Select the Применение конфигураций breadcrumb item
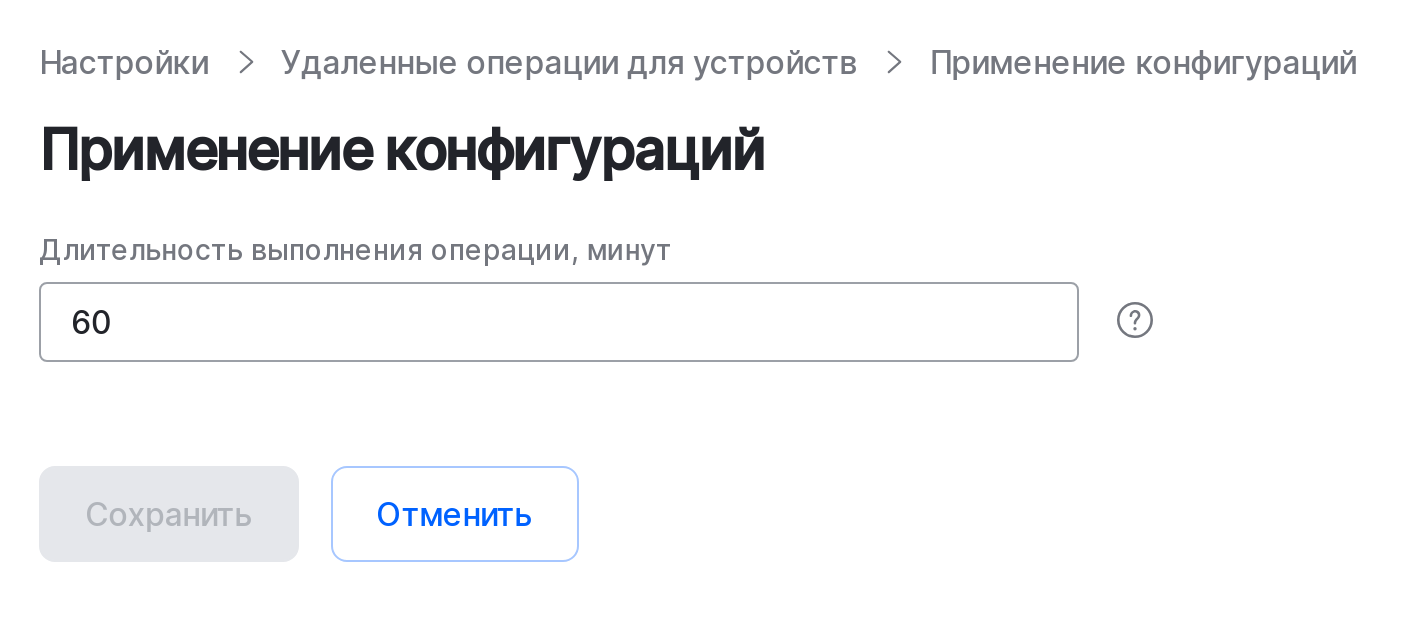The height and width of the screenshot is (630, 1406). click(x=1143, y=63)
